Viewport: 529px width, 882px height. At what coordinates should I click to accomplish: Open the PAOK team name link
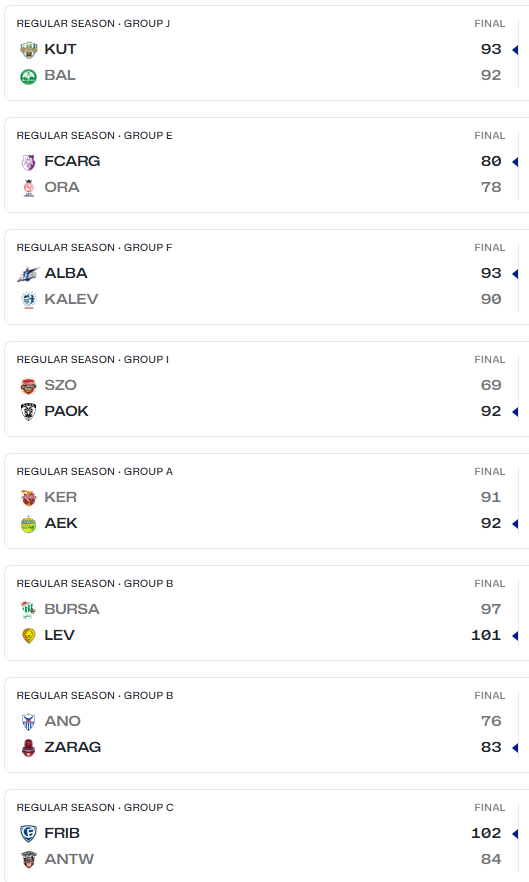(66, 411)
